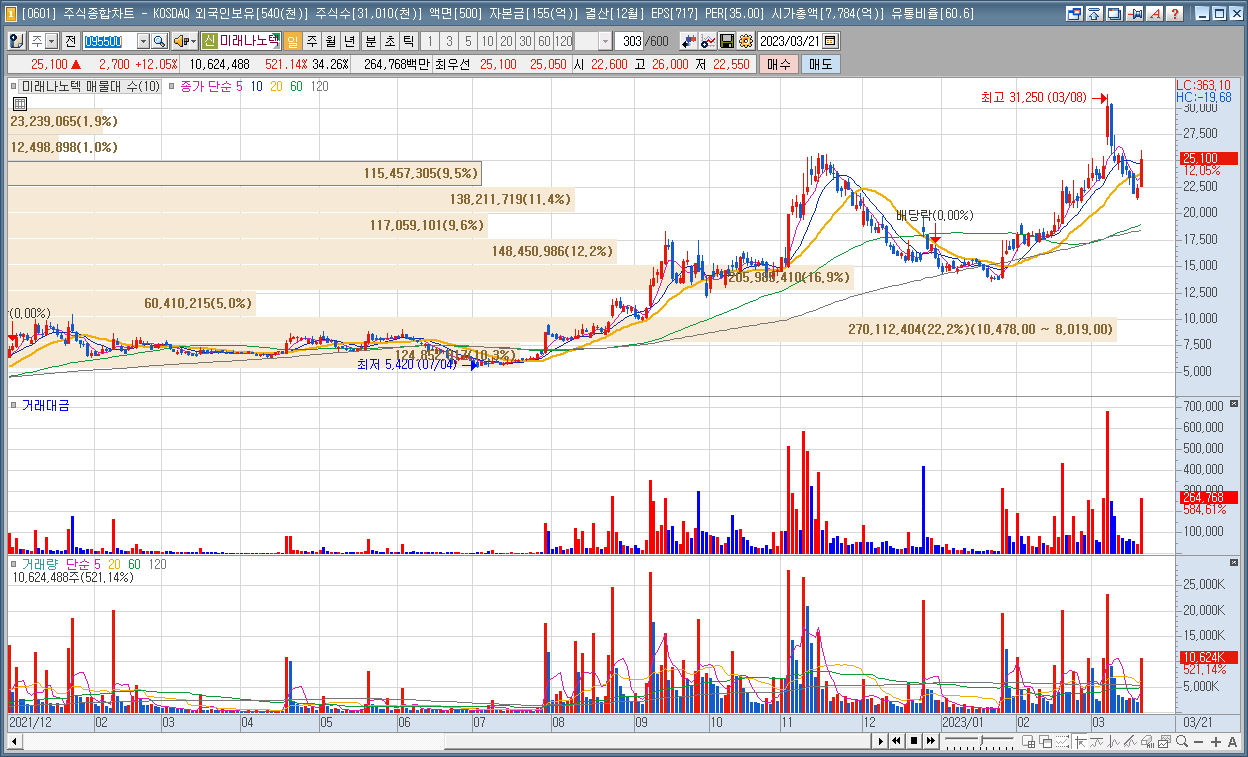
Task: Select the 초 second period toggle
Action: coord(389,41)
